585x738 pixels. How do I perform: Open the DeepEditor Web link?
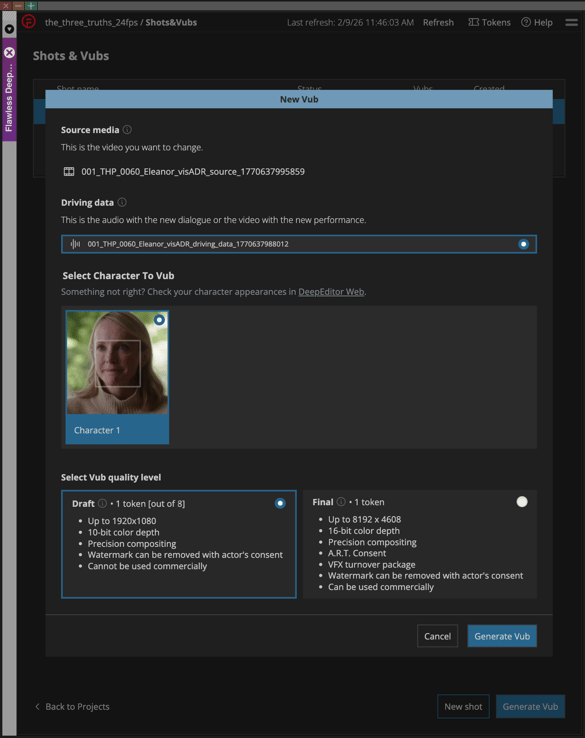331,292
